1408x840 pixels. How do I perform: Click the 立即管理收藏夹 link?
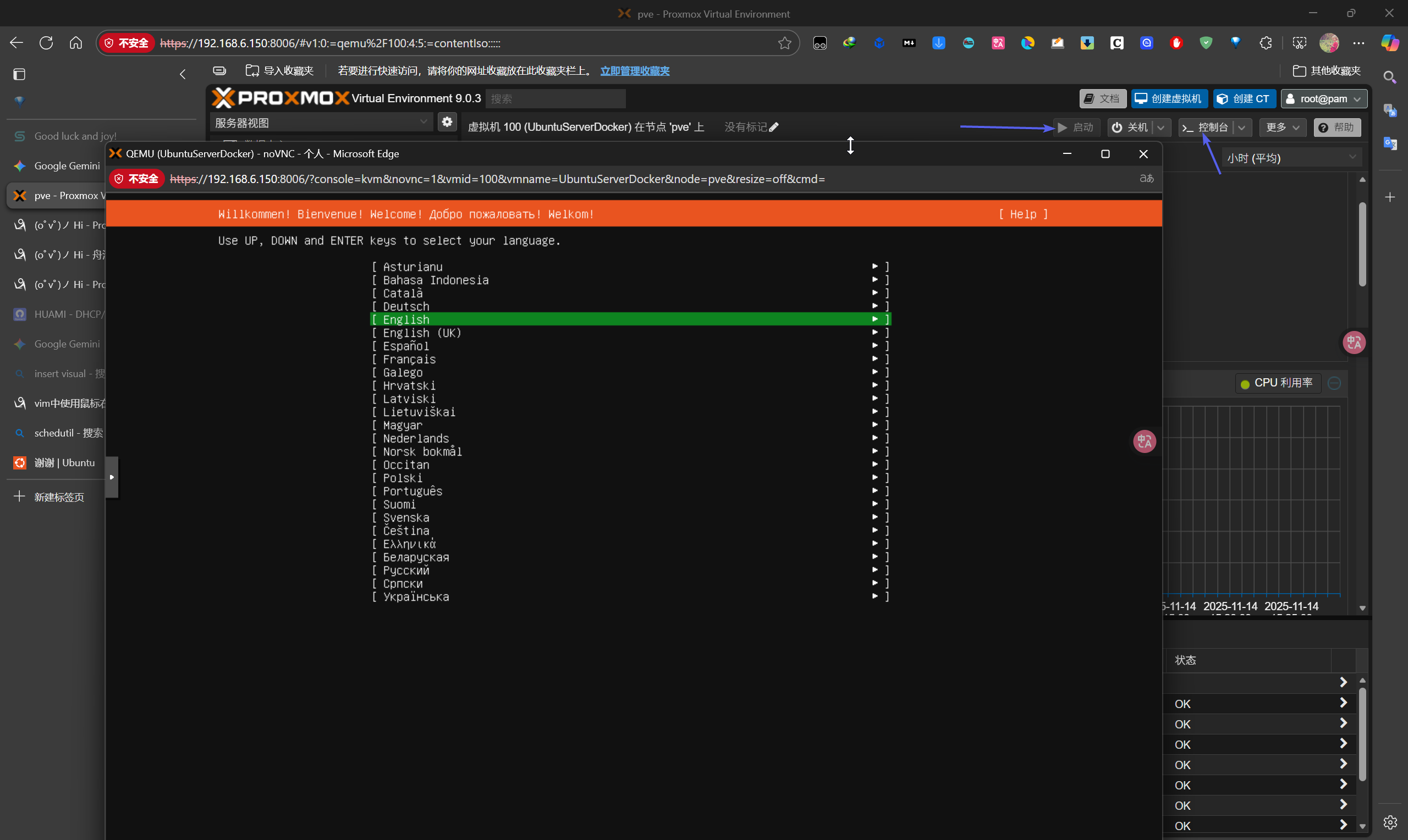point(635,71)
